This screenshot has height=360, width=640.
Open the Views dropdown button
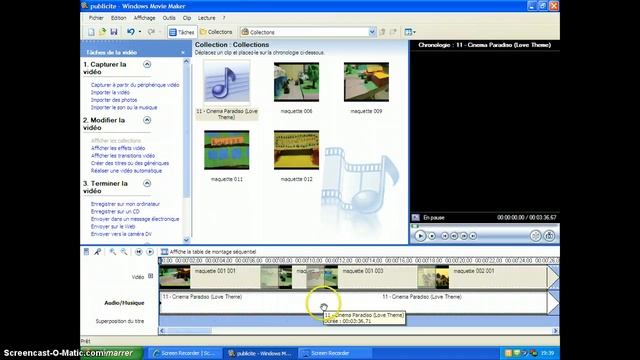click(x=410, y=32)
